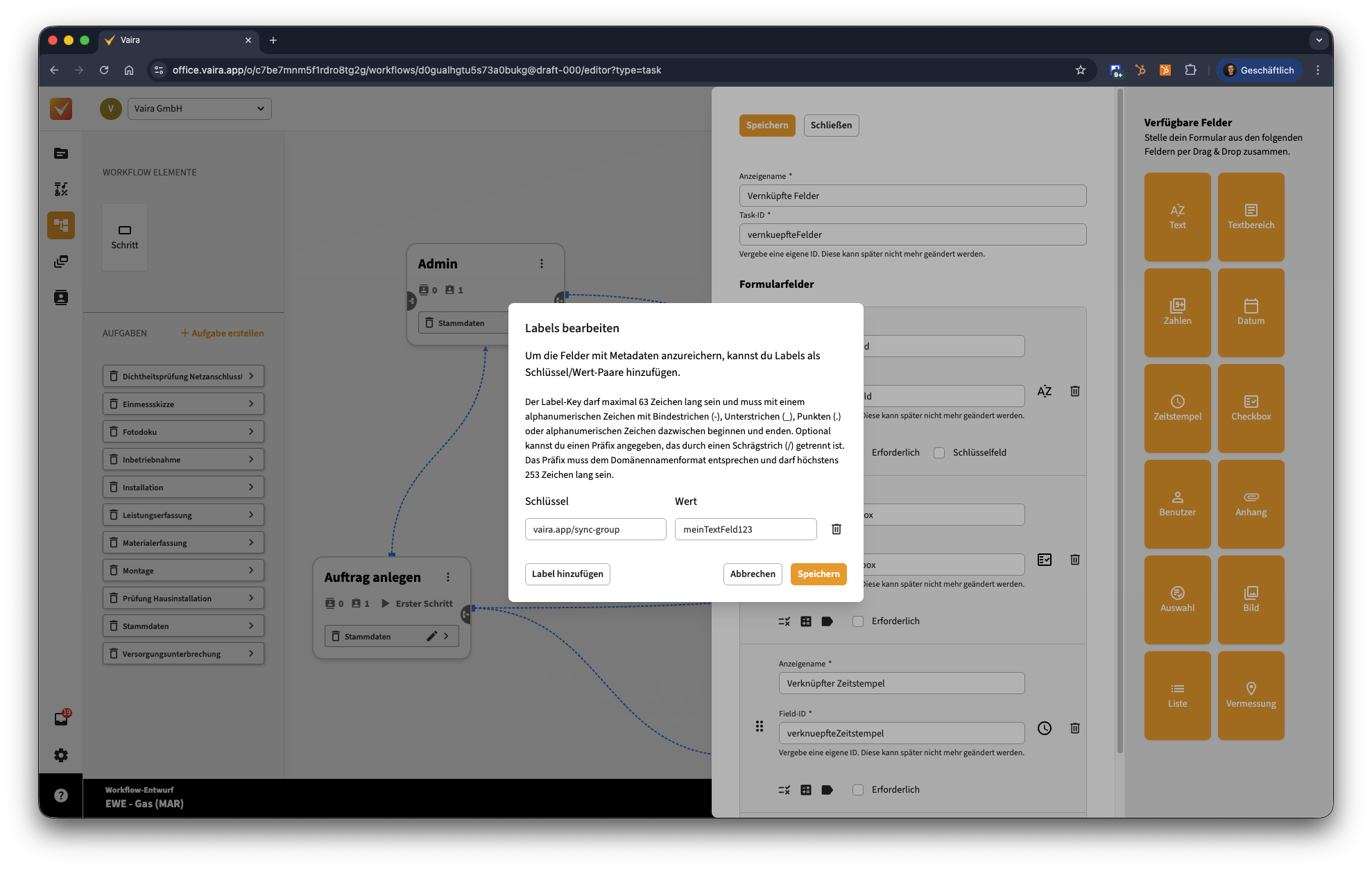Click the Label hinzufügen button

coord(567,574)
